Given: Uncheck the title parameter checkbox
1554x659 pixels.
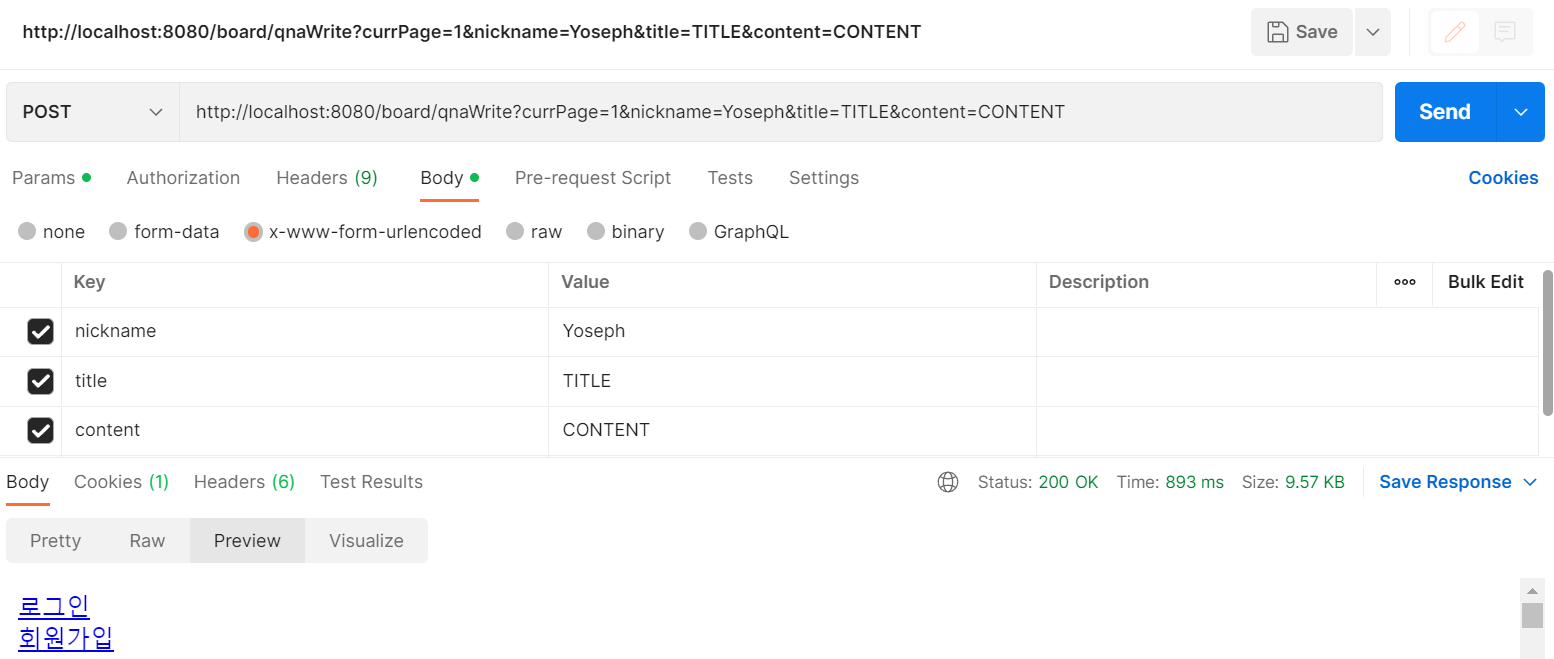Looking at the screenshot, I should [x=40, y=381].
